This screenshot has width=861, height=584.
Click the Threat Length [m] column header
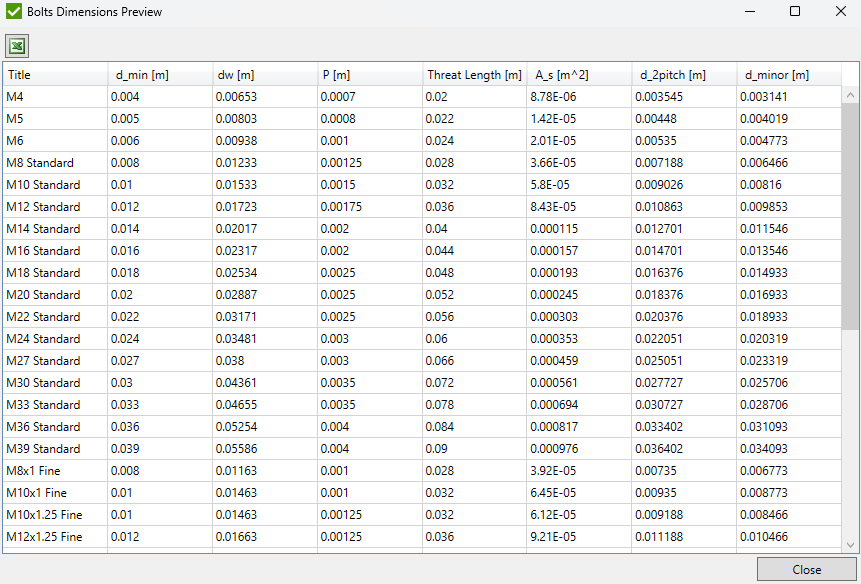474,75
